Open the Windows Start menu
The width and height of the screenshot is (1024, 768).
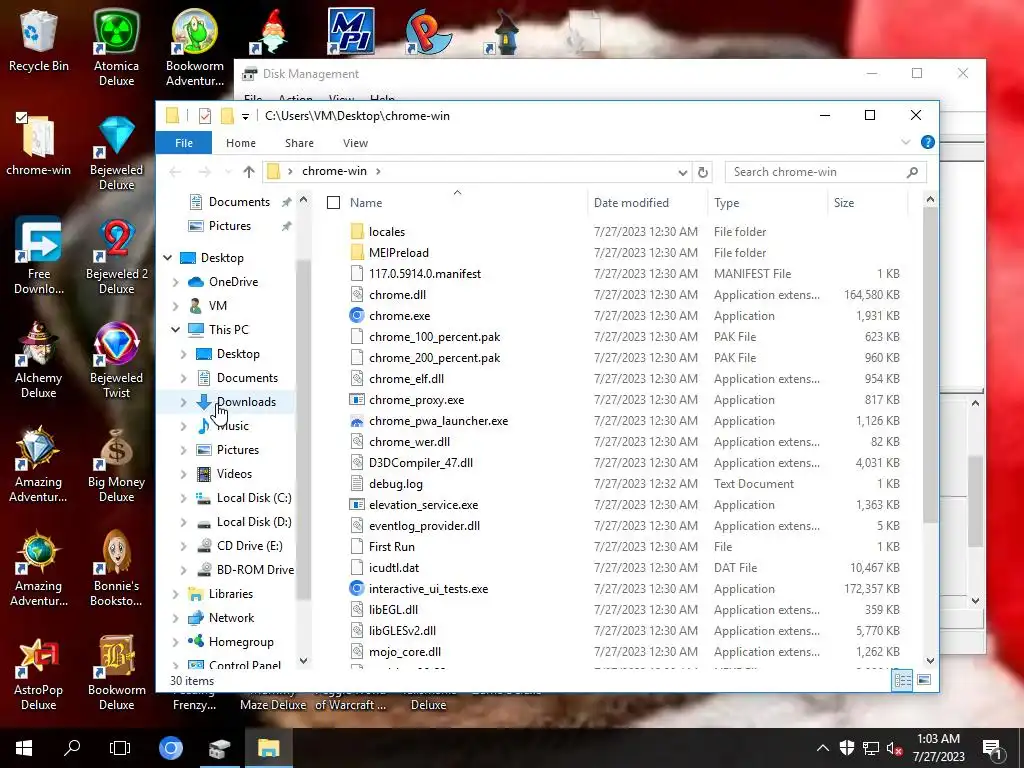[x=24, y=748]
